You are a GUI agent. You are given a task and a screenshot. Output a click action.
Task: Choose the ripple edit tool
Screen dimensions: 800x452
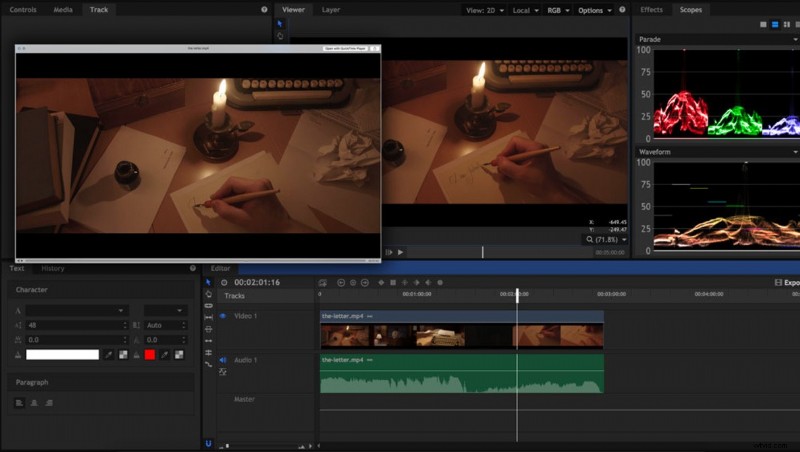click(208, 341)
